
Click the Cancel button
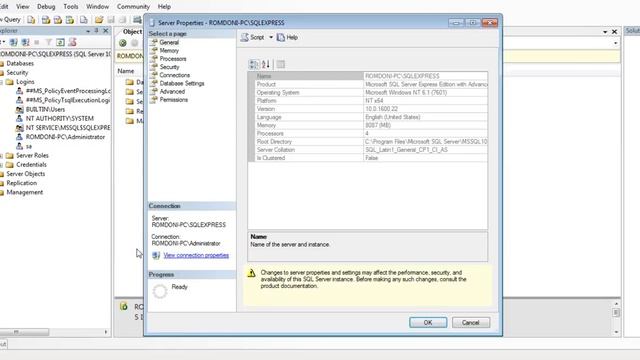471,322
